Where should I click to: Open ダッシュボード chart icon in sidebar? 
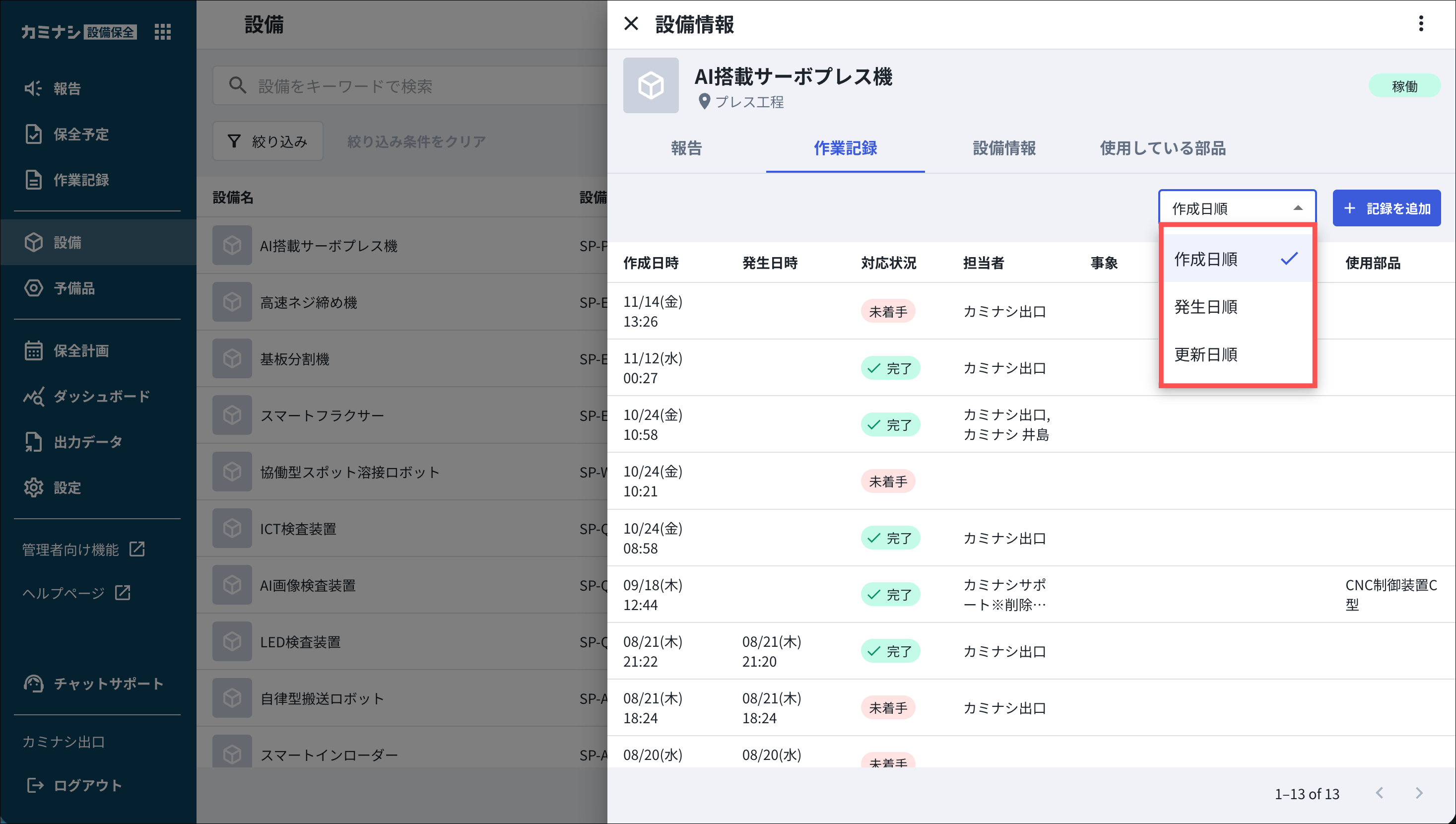[x=33, y=396]
